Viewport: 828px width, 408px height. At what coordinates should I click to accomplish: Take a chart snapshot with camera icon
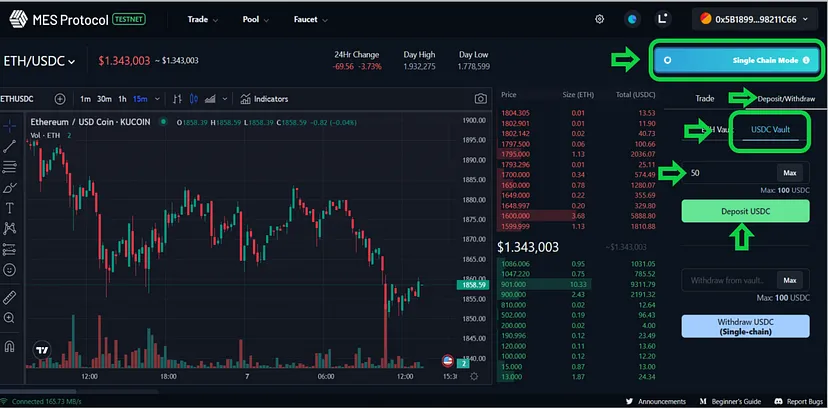pos(481,99)
